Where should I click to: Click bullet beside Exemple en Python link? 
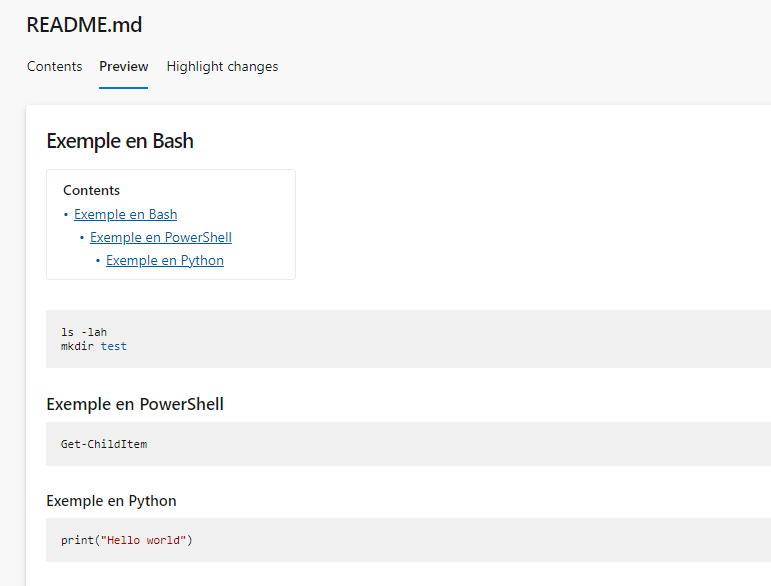point(98,260)
